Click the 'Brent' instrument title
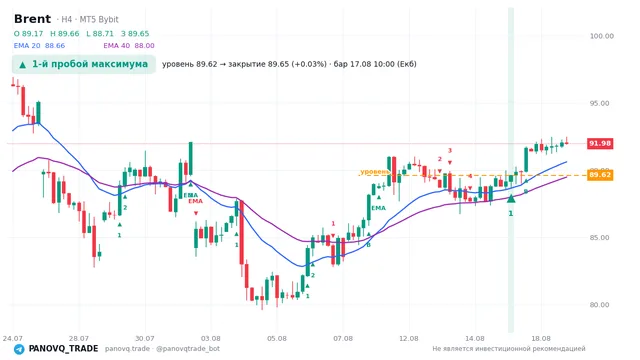Image resolution: width=640 pixels, height=360 pixels. (x=32, y=19)
